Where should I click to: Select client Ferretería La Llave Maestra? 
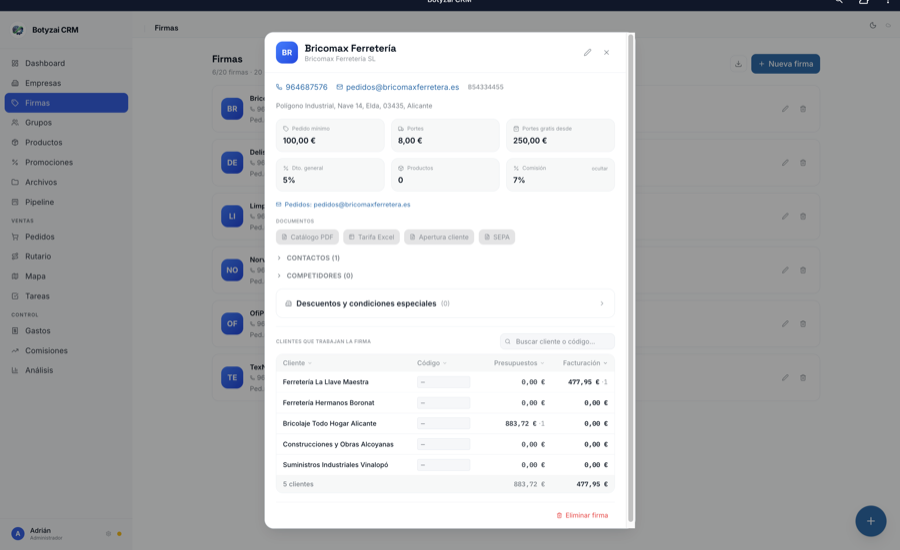325,382
